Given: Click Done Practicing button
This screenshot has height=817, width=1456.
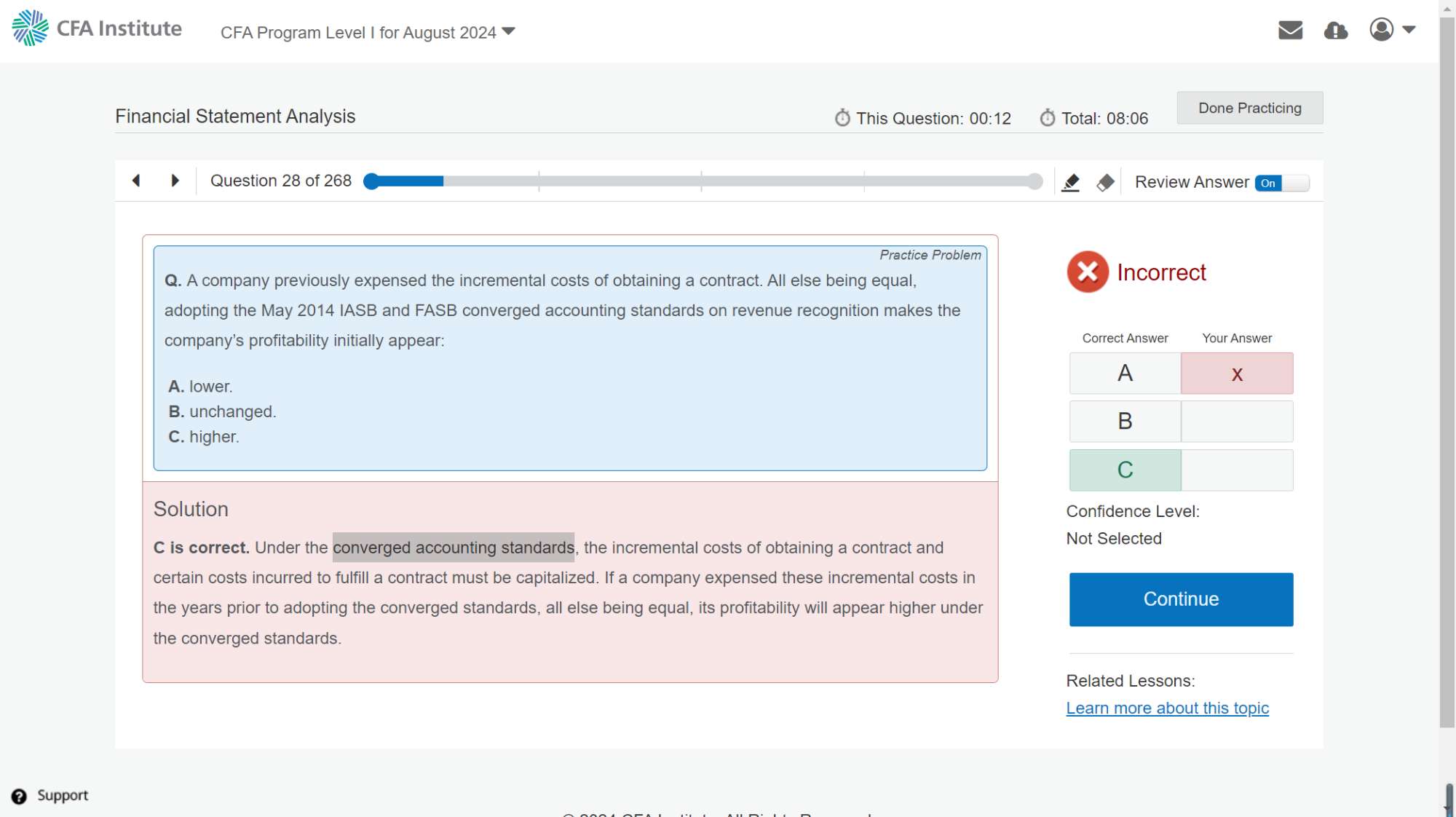Looking at the screenshot, I should [x=1249, y=108].
